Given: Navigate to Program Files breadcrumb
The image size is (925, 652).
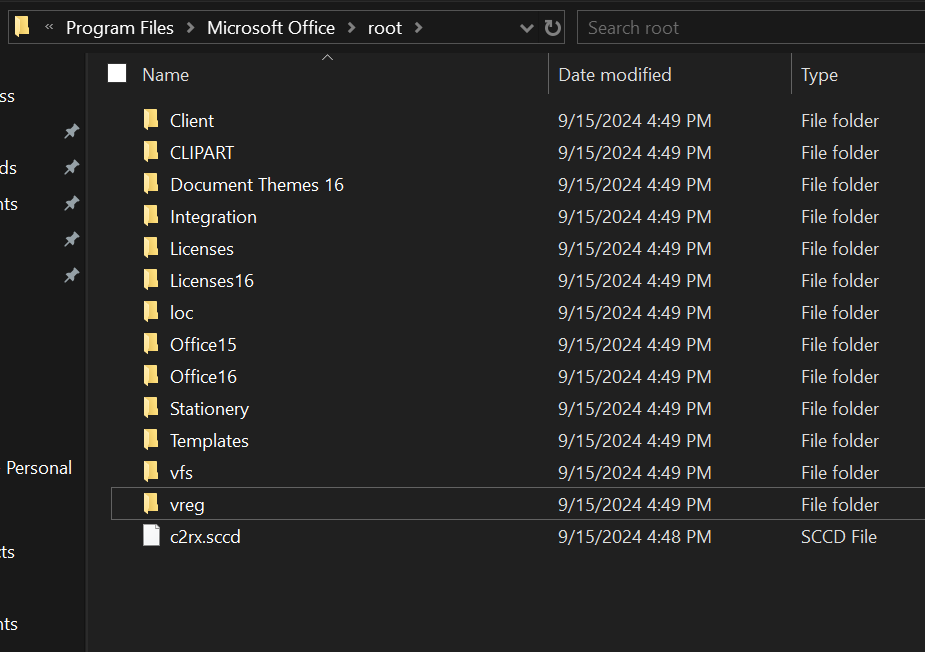Looking at the screenshot, I should pos(120,28).
